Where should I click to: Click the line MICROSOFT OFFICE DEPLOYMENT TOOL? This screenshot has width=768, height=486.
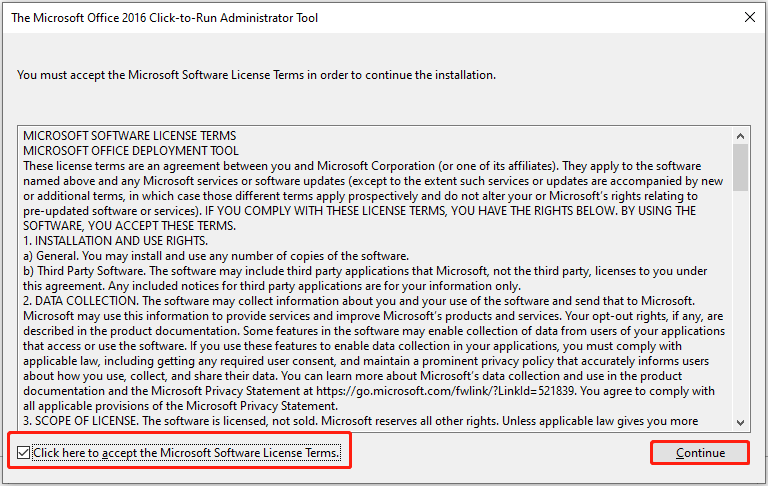pyautogui.click(x=131, y=151)
